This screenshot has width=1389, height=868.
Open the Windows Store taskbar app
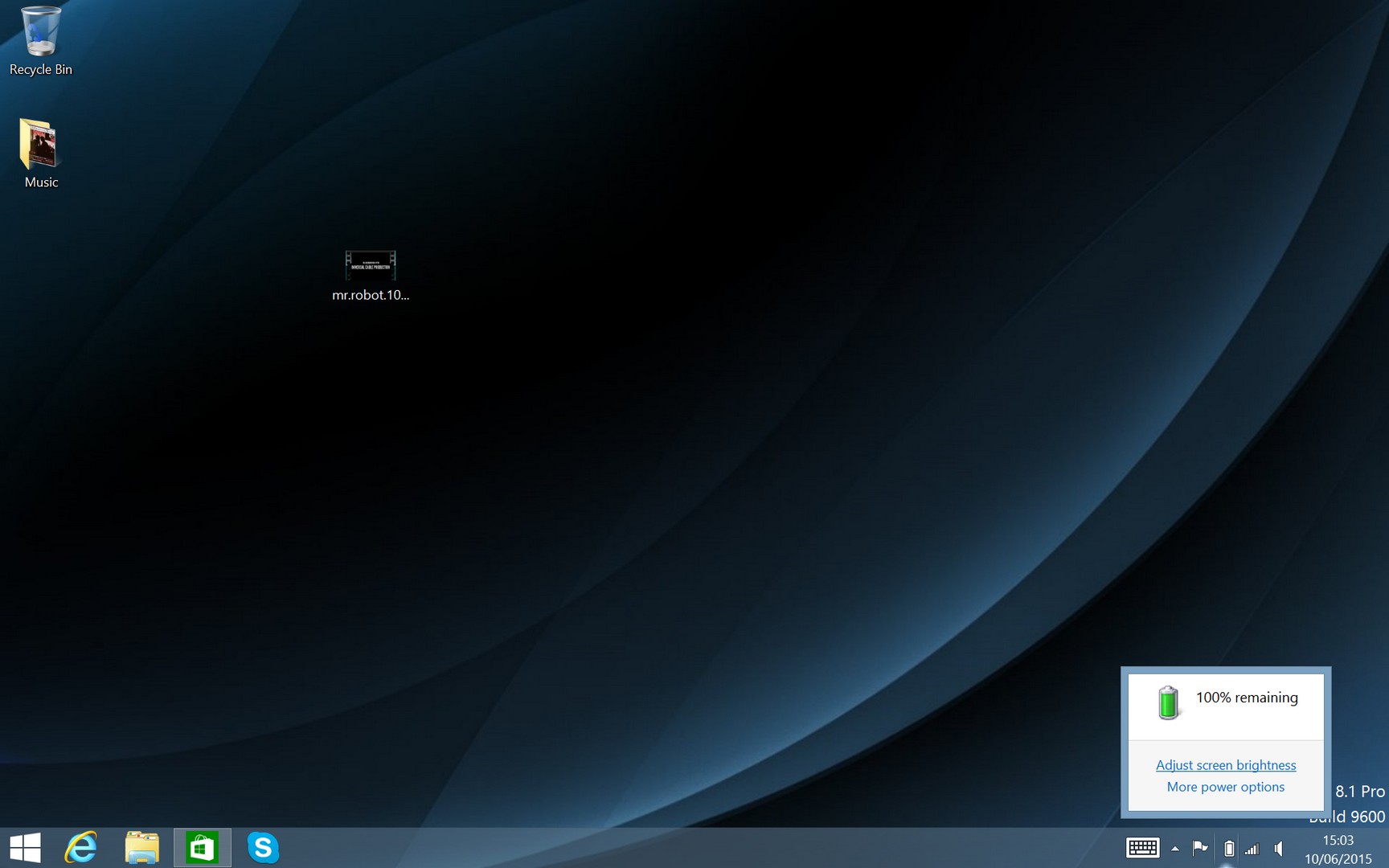click(202, 848)
